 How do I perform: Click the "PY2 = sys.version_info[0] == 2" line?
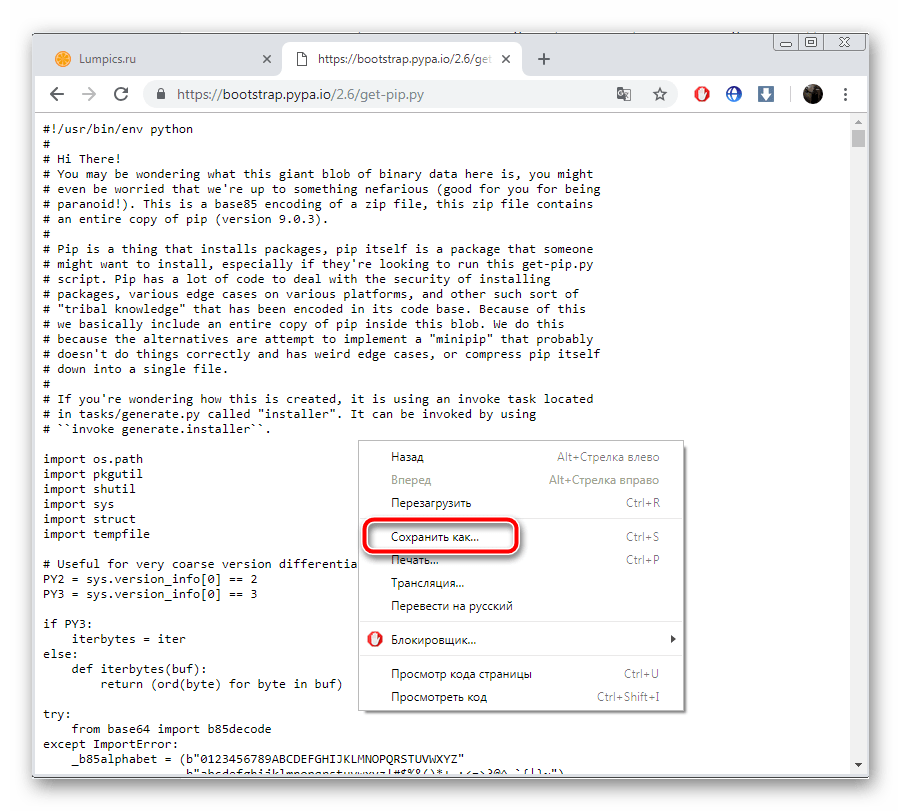151,579
